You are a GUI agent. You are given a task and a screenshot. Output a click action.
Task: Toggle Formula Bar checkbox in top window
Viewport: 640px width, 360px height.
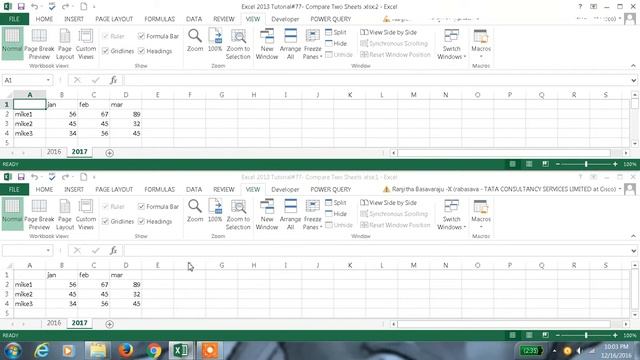pos(141,36)
